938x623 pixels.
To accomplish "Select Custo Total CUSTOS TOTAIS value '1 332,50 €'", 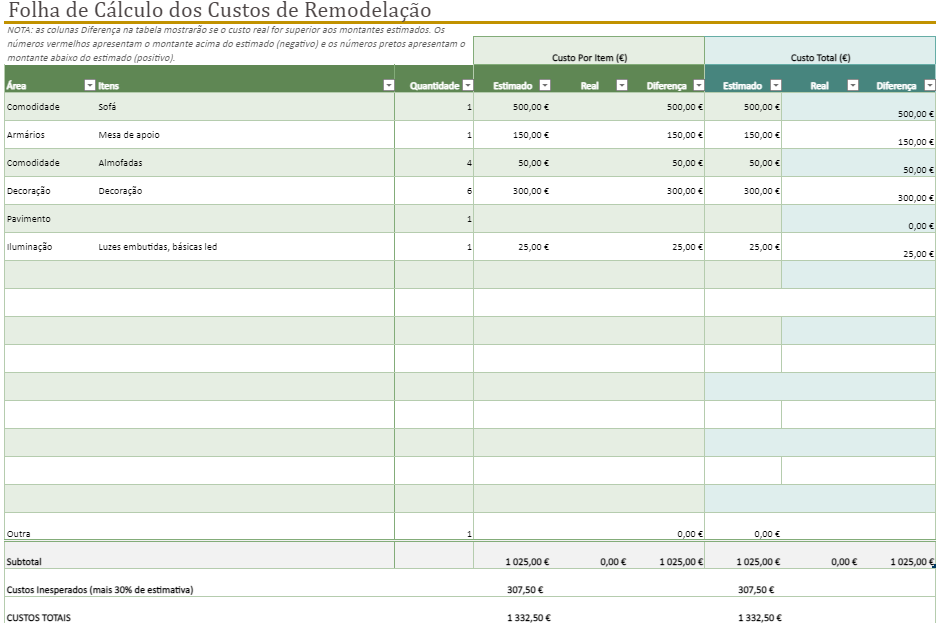I will [760, 617].
